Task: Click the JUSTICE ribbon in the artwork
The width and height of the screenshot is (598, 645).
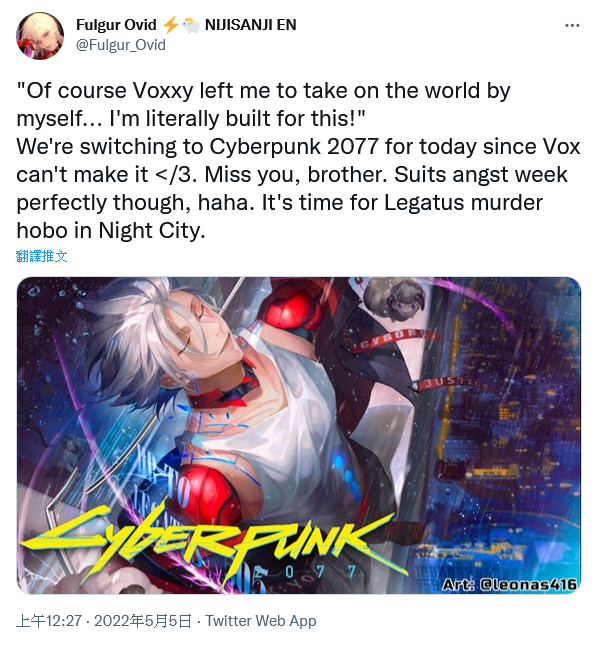Action: 453,383
